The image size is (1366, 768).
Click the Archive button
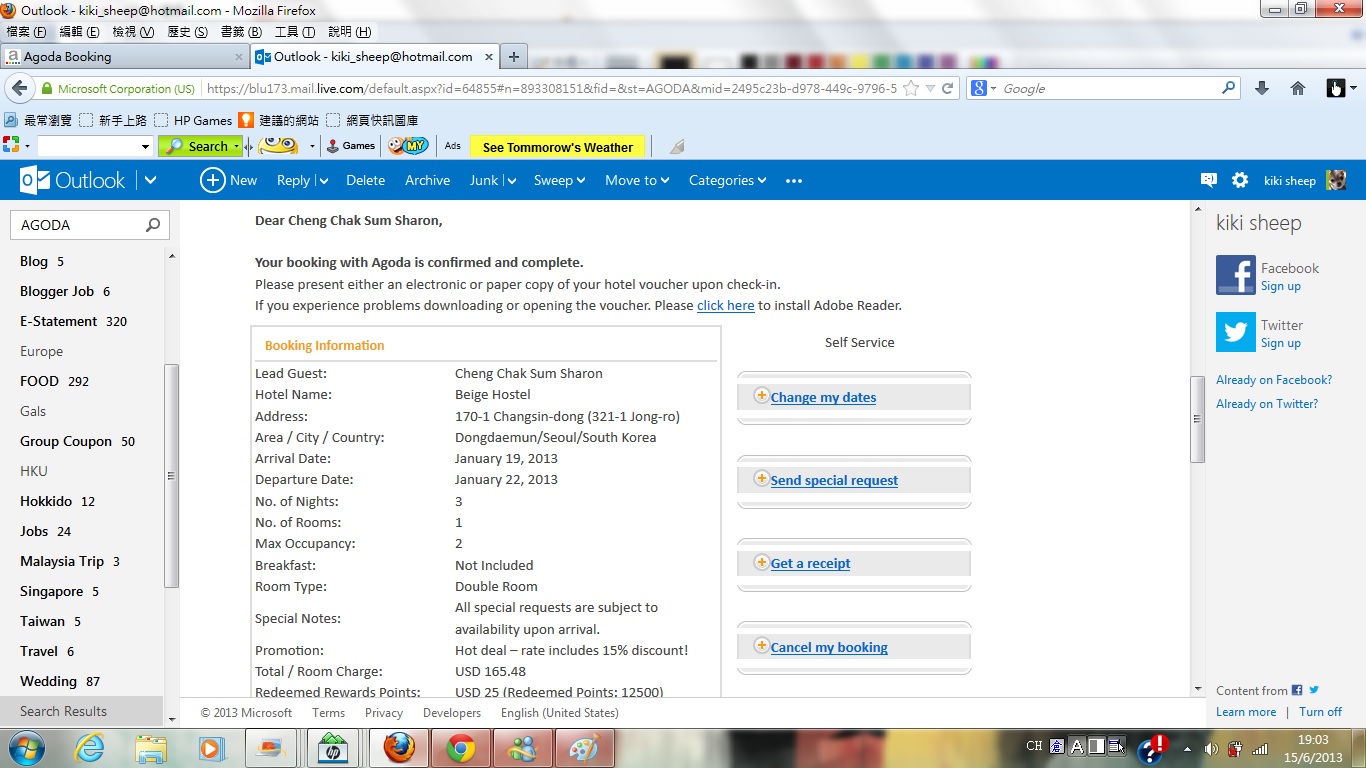pos(427,180)
